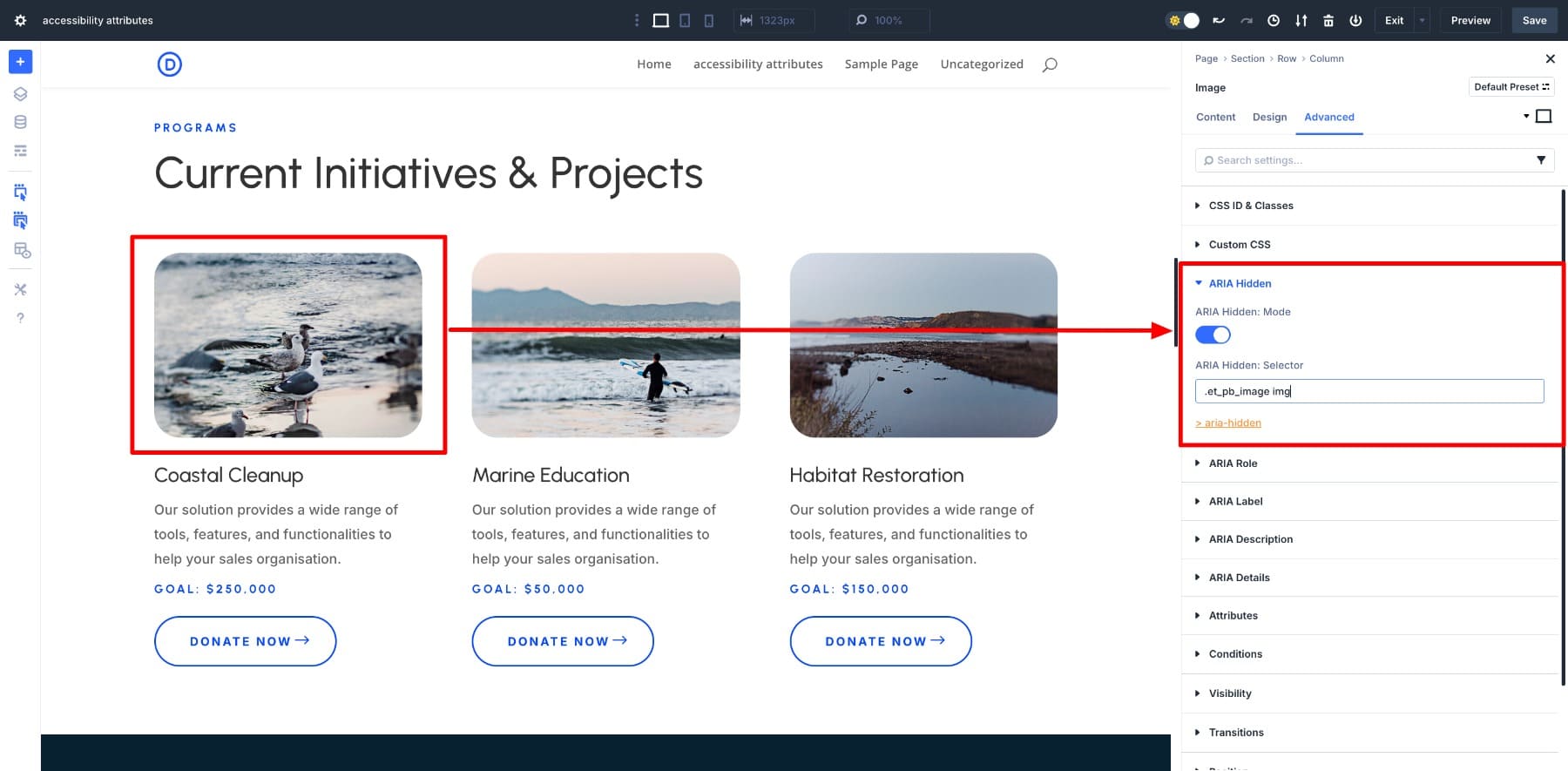Switch to the Design tab

tap(1269, 117)
